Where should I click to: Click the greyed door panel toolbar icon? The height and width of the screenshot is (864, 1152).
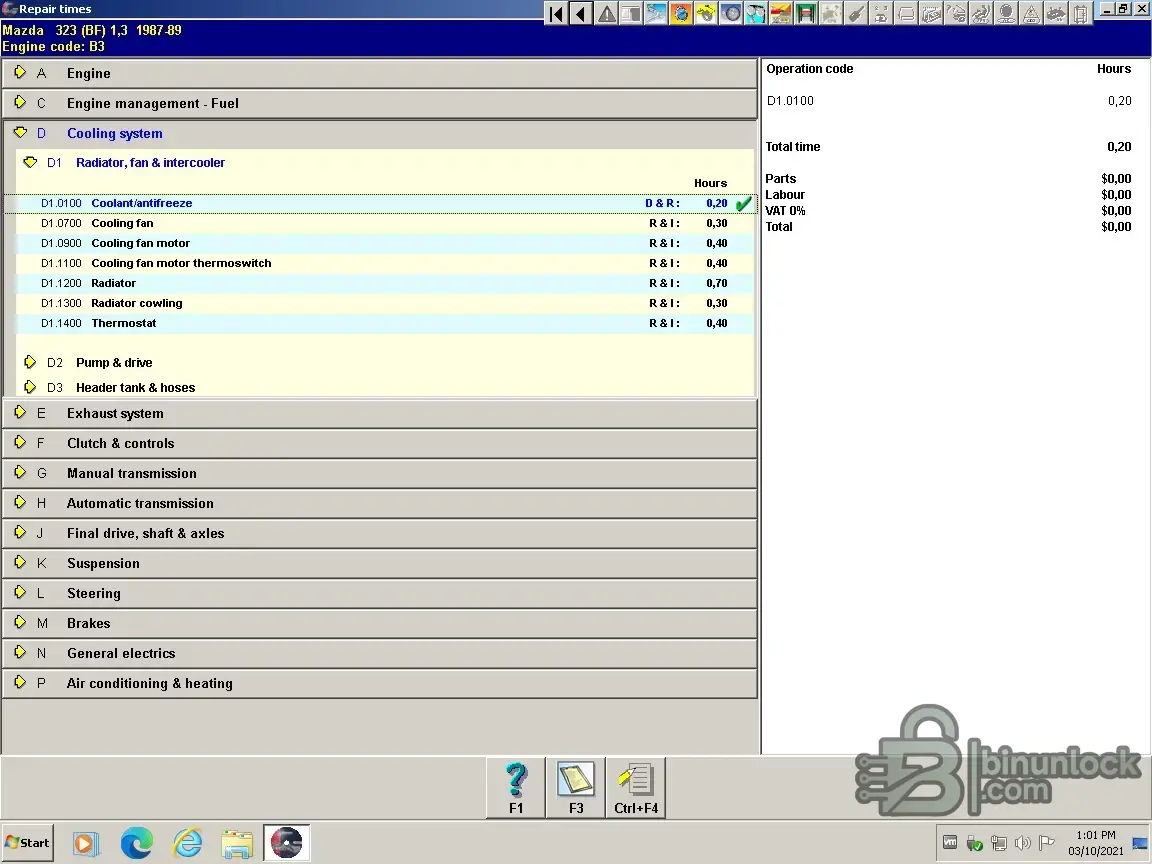point(1081,13)
